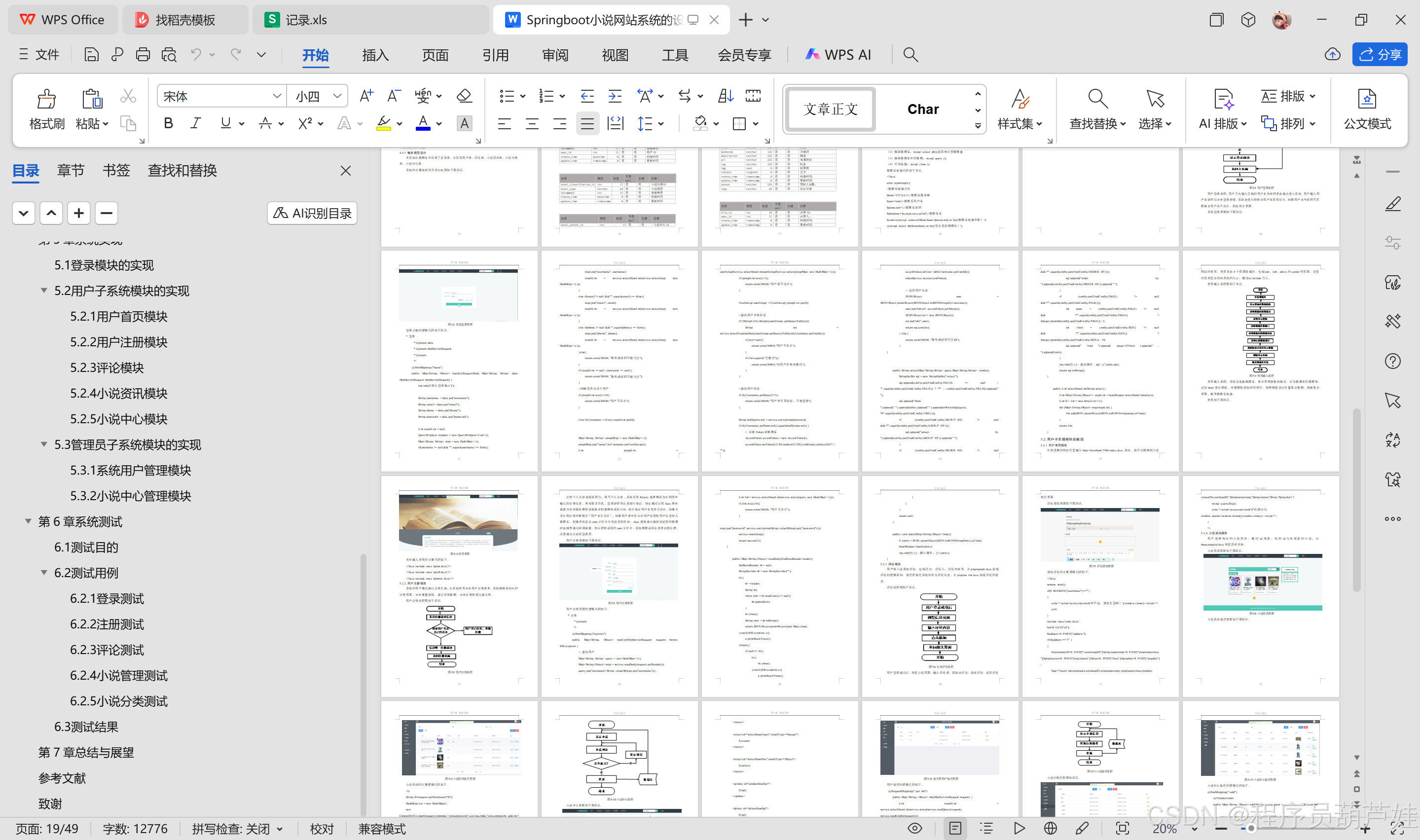Switch to the 插入 ribbon tab
The height and width of the screenshot is (840, 1420).
(x=375, y=55)
